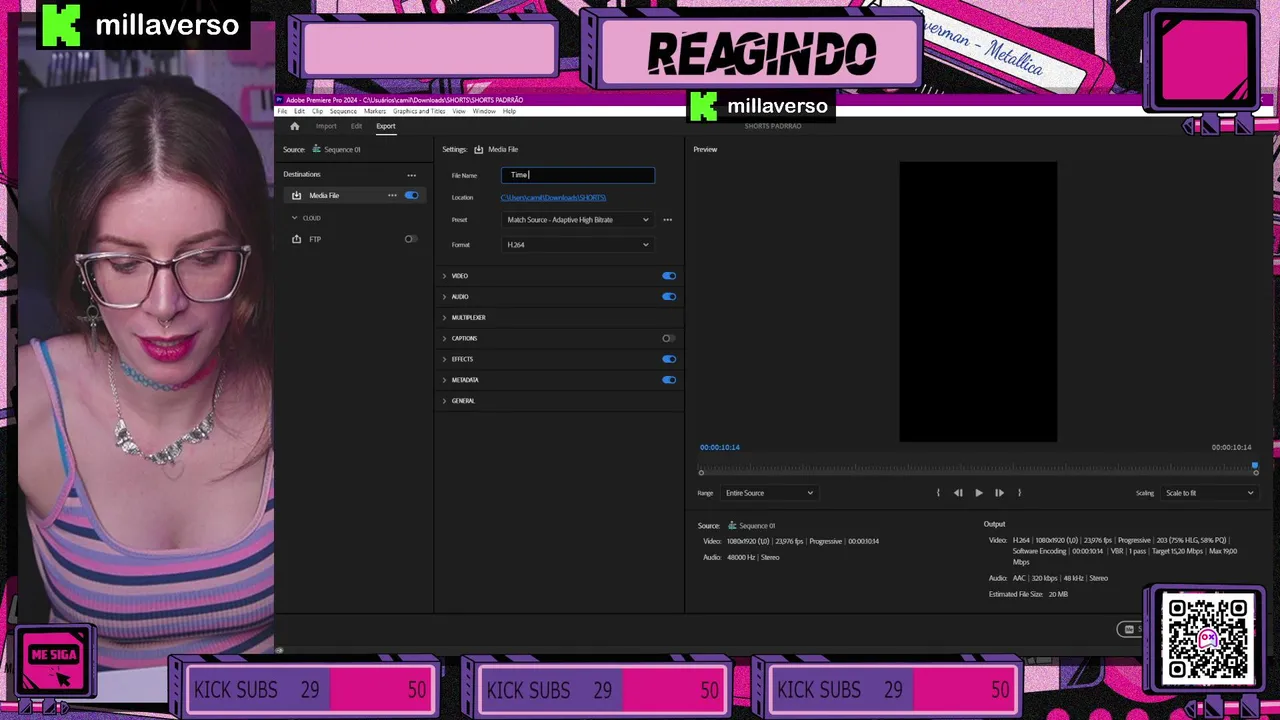Set Out point bracket in preview

tap(1019, 493)
